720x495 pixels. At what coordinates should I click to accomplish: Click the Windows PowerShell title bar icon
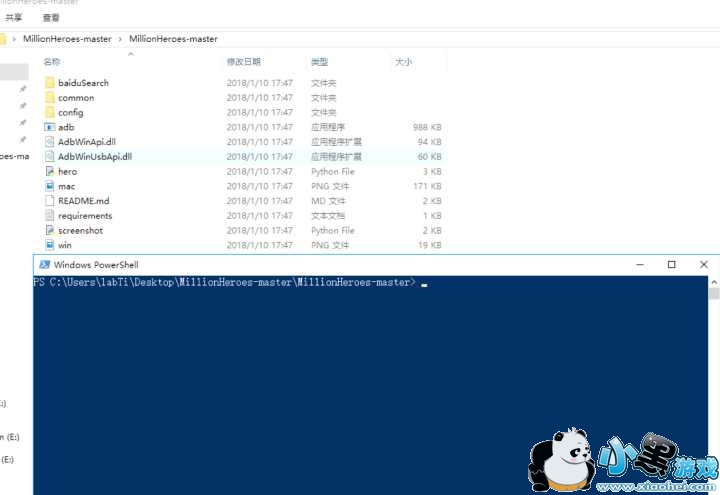[45, 264]
